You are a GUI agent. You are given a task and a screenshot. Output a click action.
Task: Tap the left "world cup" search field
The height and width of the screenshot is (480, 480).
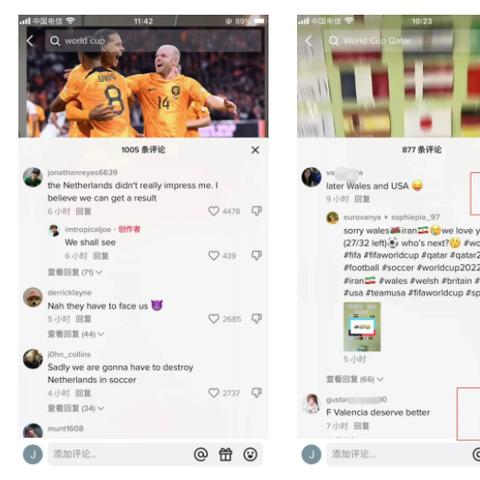153,41
